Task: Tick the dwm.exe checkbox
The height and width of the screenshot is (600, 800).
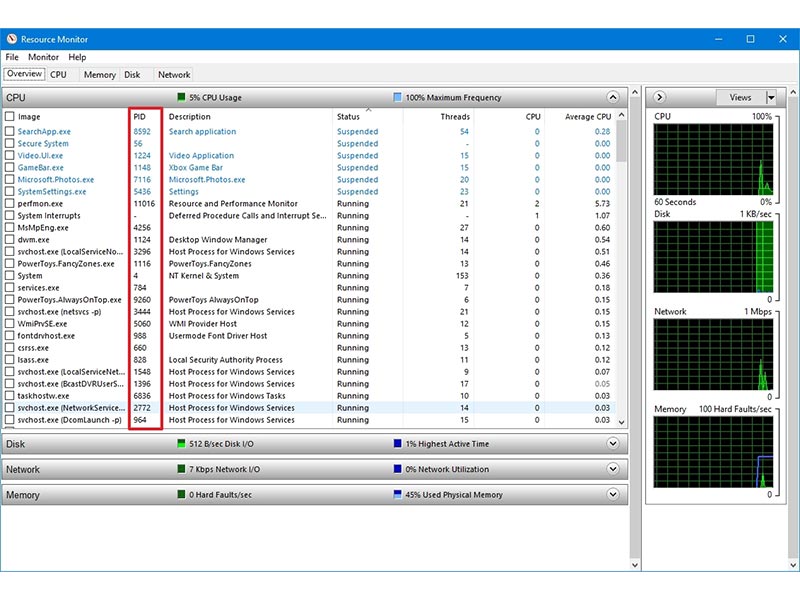Action: pyautogui.click(x=9, y=239)
